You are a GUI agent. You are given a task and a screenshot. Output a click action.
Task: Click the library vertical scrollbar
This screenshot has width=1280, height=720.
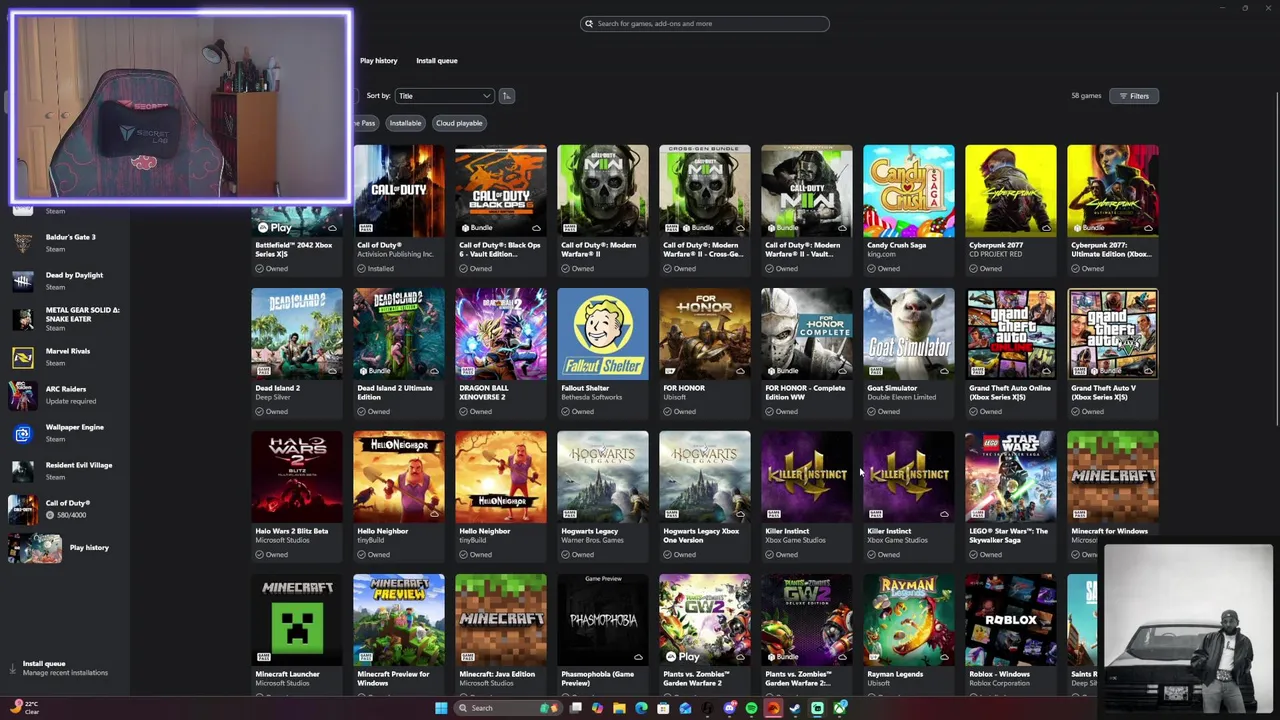[x=1275, y=260]
